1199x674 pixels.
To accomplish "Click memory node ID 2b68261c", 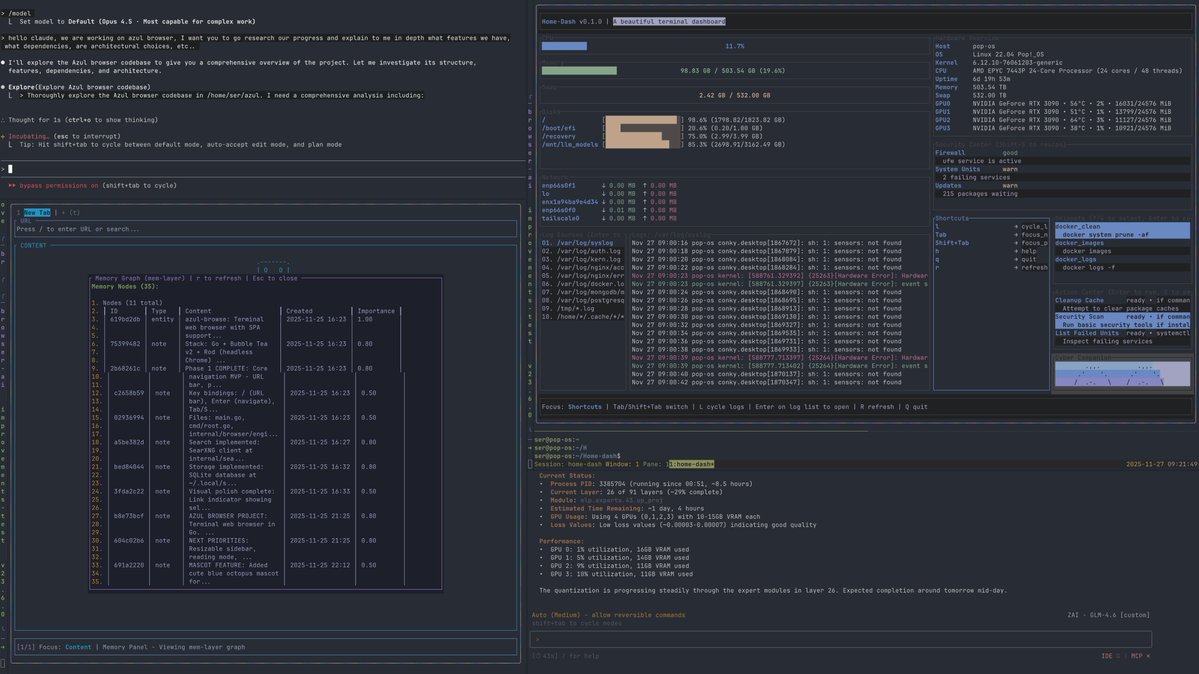I will pyautogui.click(x=125, y=369).
